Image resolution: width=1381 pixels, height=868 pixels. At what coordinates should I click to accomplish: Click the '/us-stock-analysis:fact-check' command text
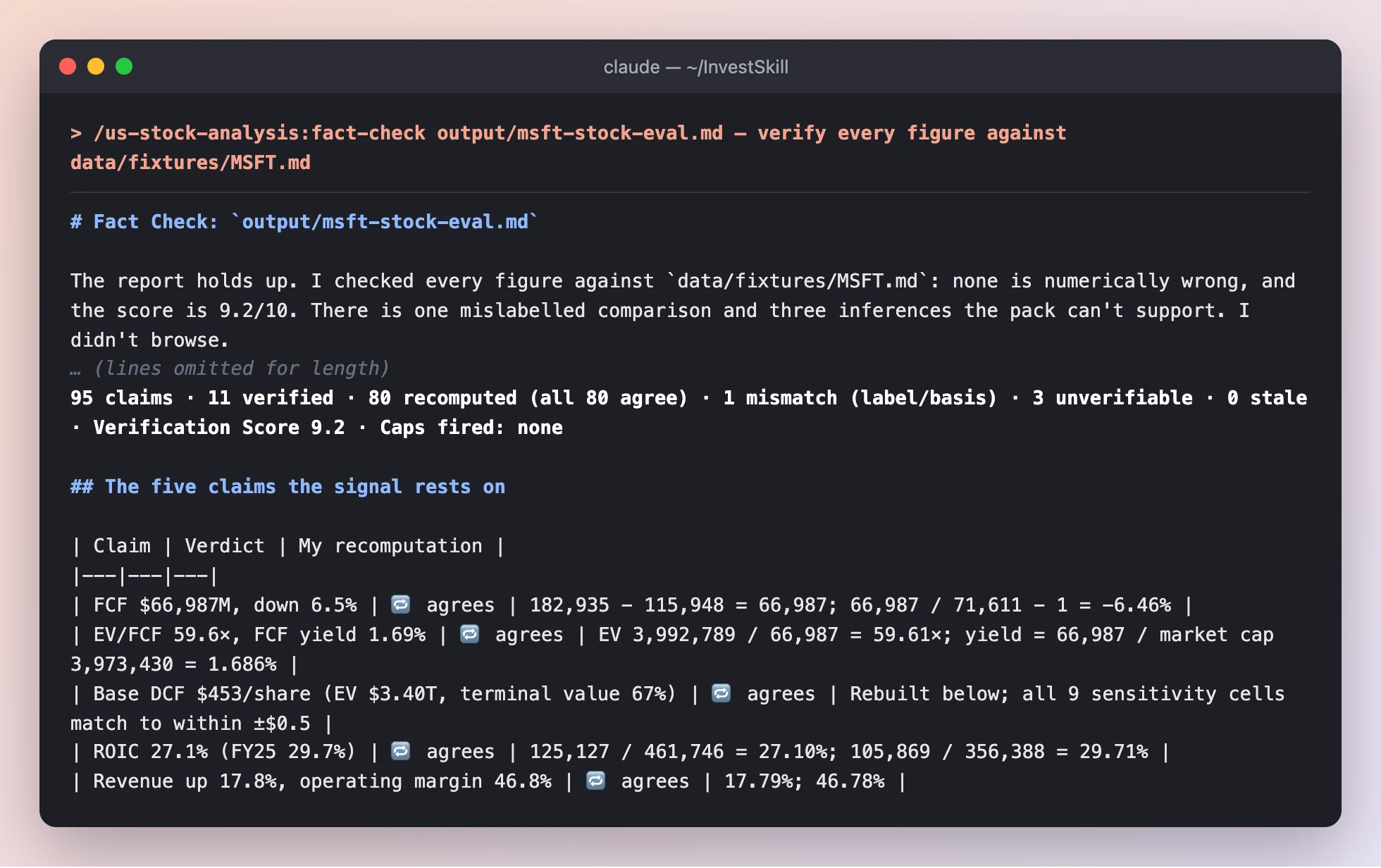[x=259, y=133]
